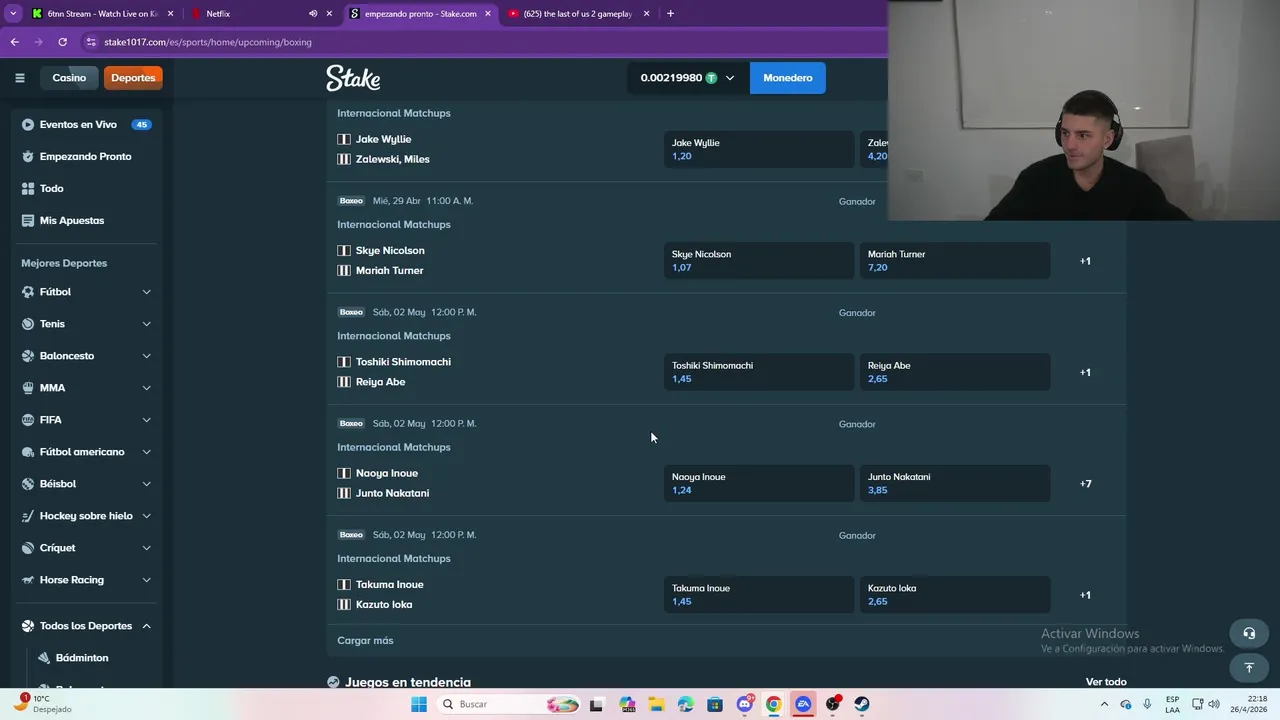Image resolution: width=1280 pixels, height=720 pixels.
Task: Open Microsoft Store from taskbar
Action: point(715,704)
